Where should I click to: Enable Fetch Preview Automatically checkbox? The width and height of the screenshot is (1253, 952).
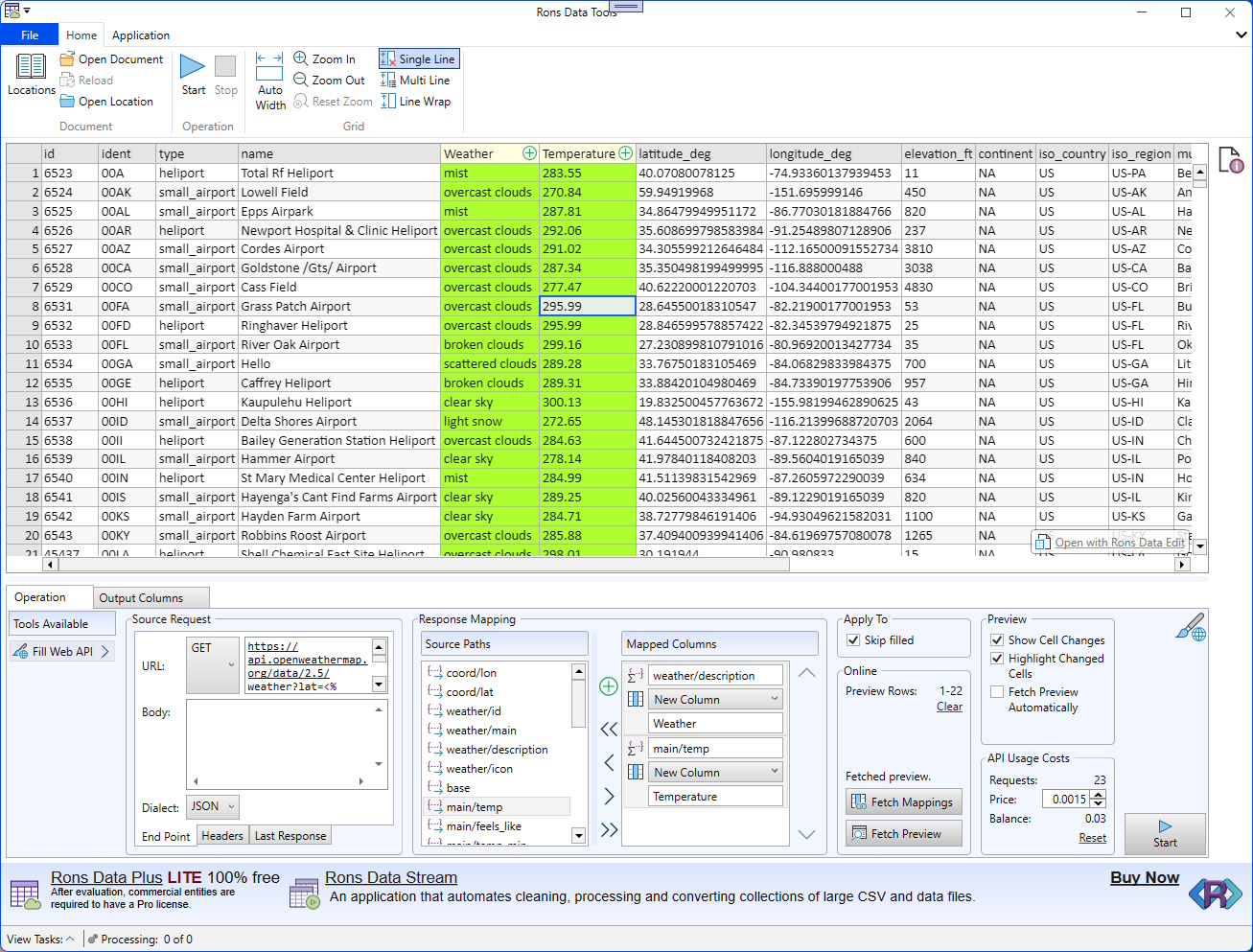[x=997, y=692]
